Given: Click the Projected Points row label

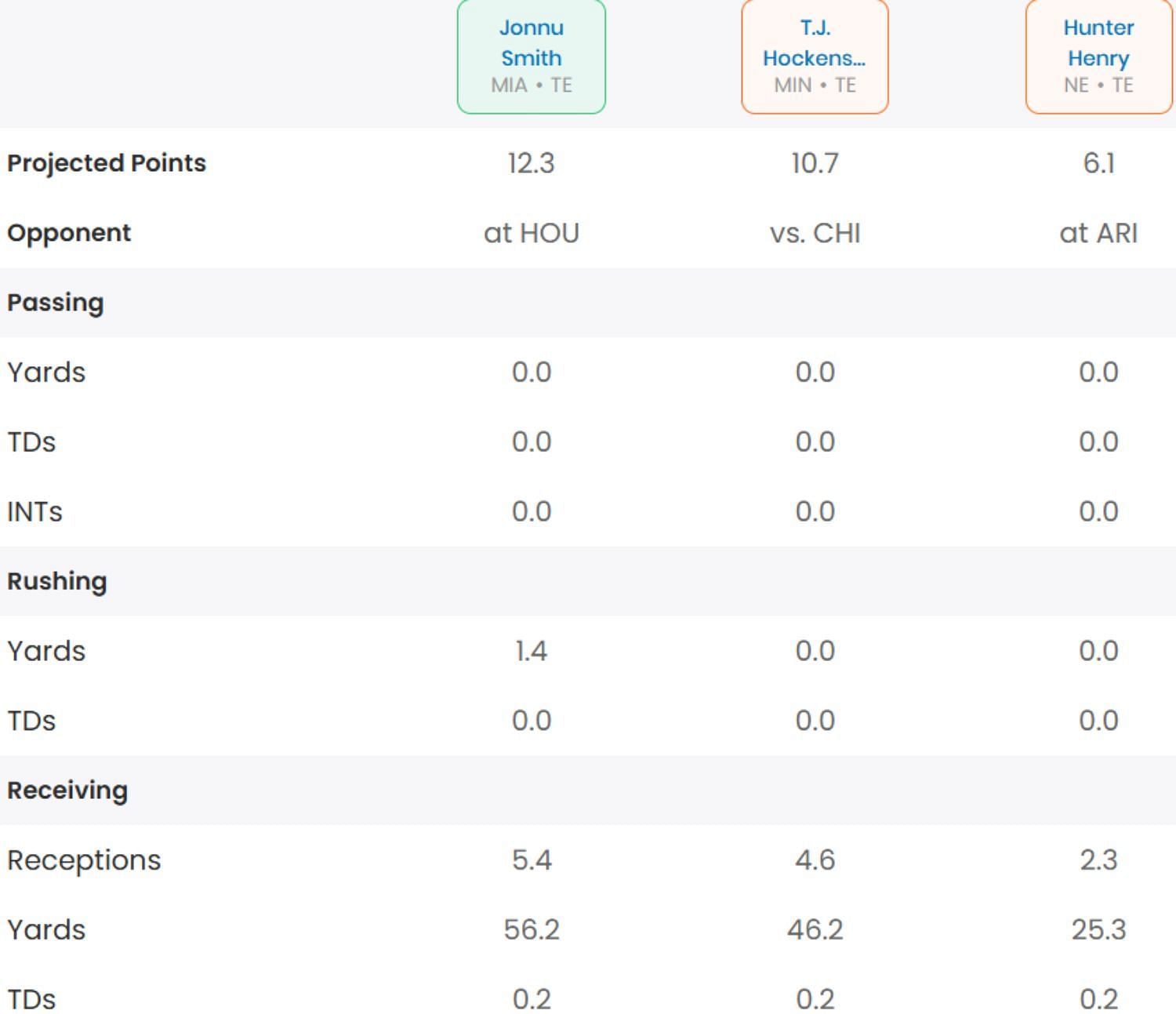Looking at the screenshot, I should pos(107,163).
